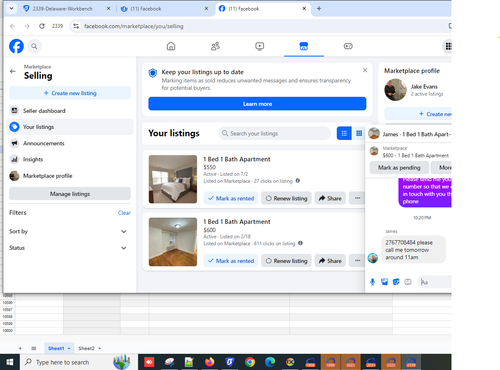The width and height of the screenshot is (500, 370).
Task: Click the Search your listings field
Action: (x=274, y=133)
